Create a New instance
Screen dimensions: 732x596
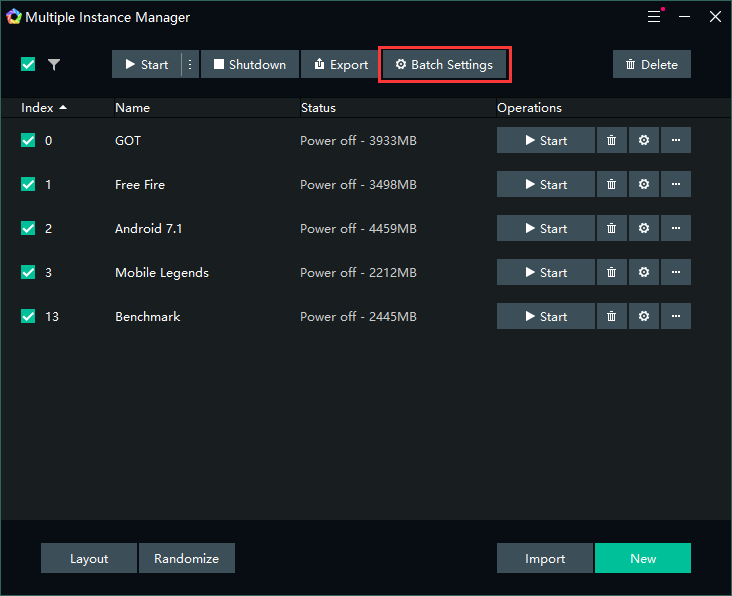coord(642,559)
